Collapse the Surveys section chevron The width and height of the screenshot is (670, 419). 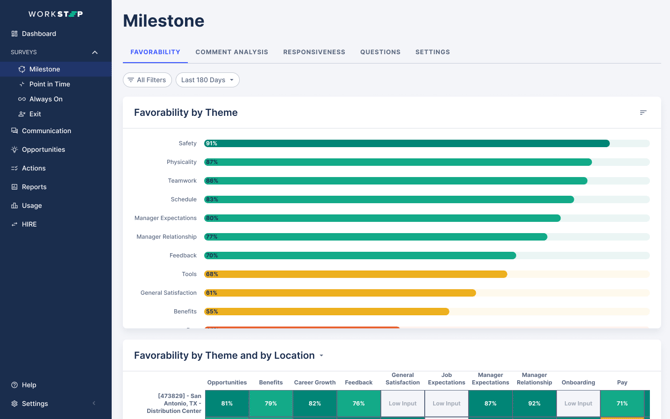[x=95, y=52]
